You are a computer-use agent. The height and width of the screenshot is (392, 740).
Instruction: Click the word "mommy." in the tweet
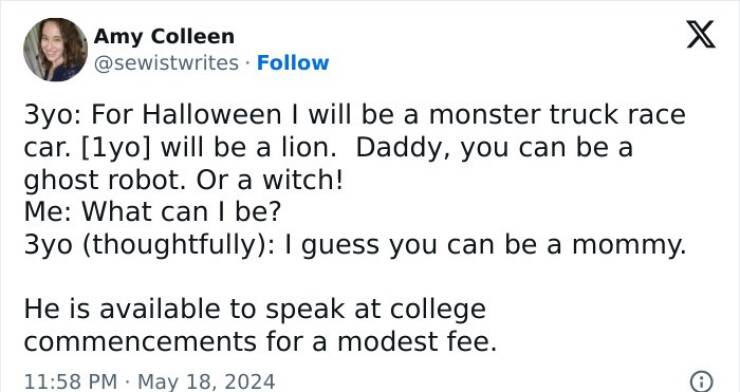pyautogui.click(x=629, y=246)
